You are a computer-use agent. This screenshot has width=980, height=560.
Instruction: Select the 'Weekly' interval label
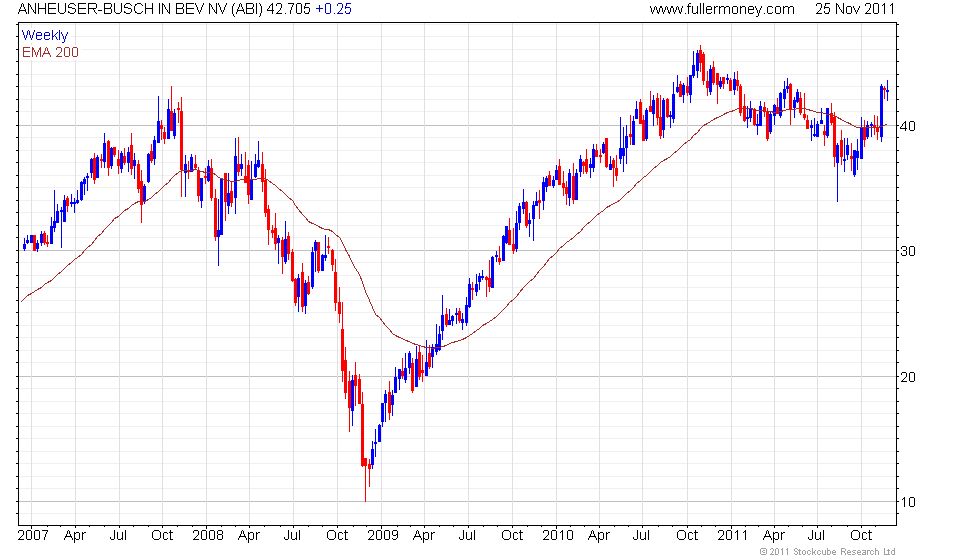[45, 36]
